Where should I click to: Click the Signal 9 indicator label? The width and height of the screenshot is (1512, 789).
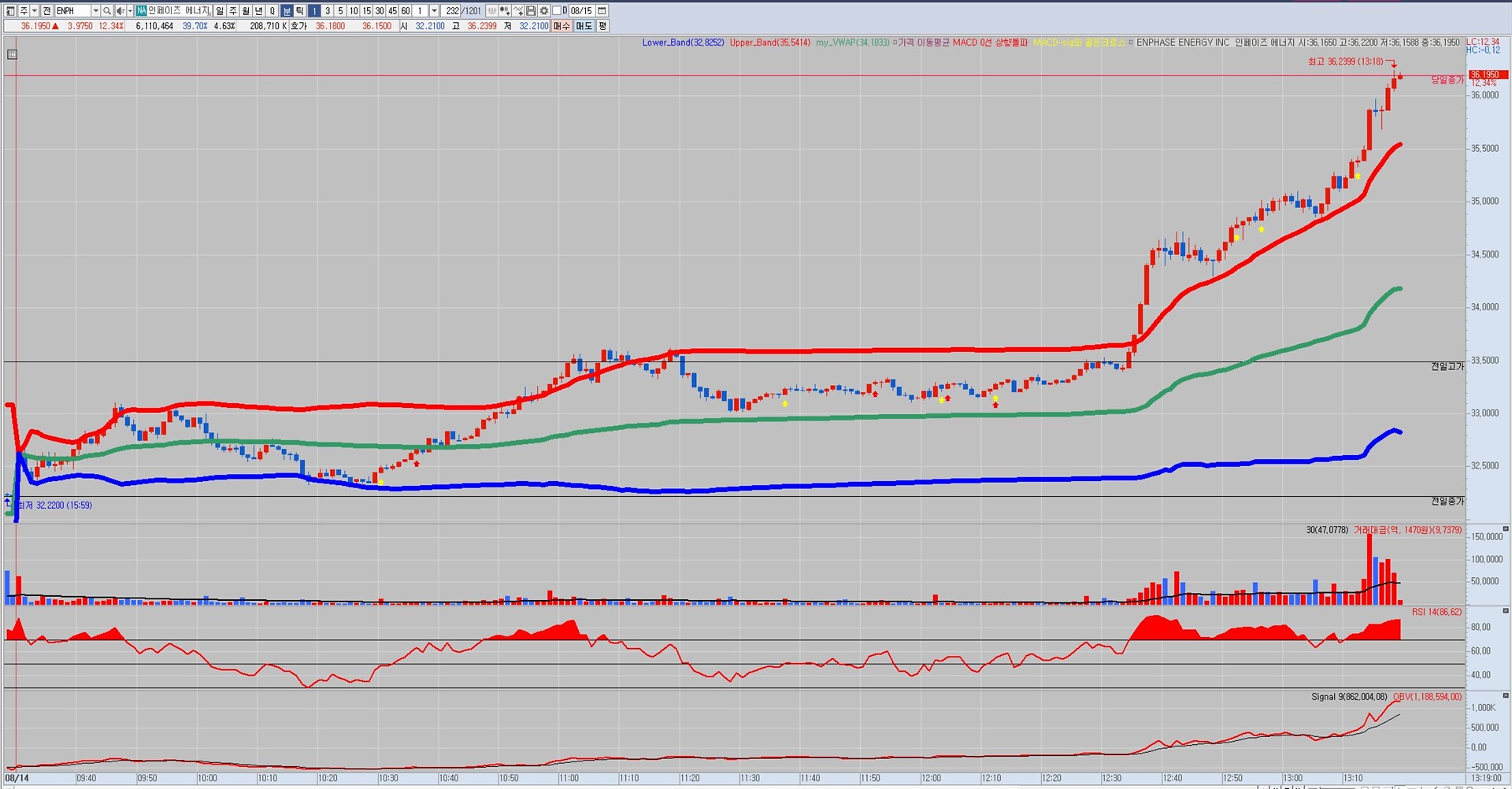tap(1349, 697)
